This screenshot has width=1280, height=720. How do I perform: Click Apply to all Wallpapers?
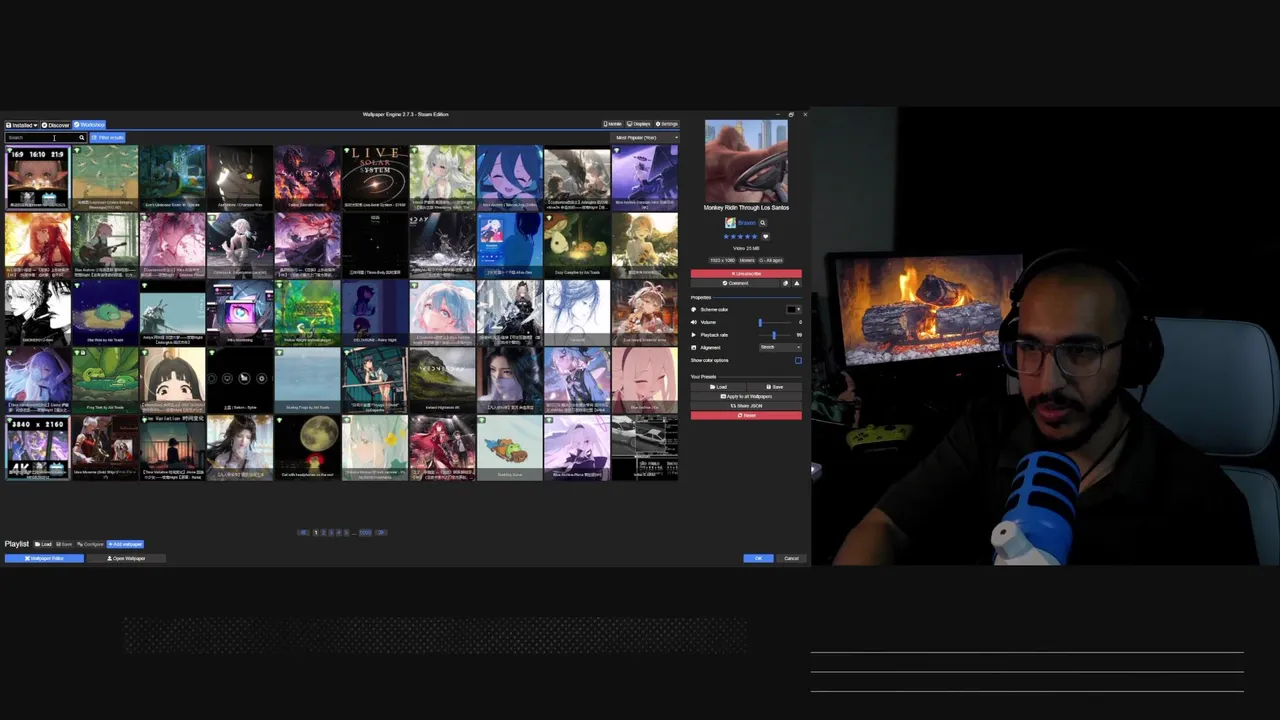click(746, 396)
